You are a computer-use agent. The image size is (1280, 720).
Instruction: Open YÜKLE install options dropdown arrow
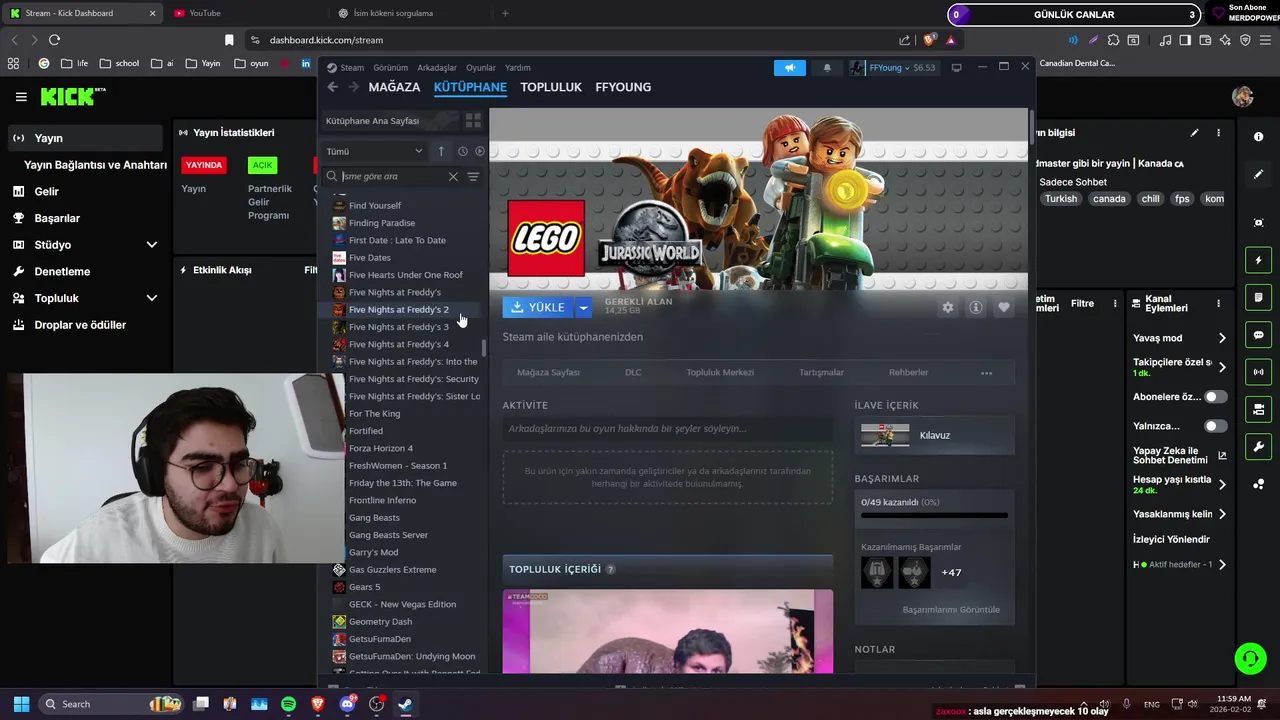click(x=583, y=307)
